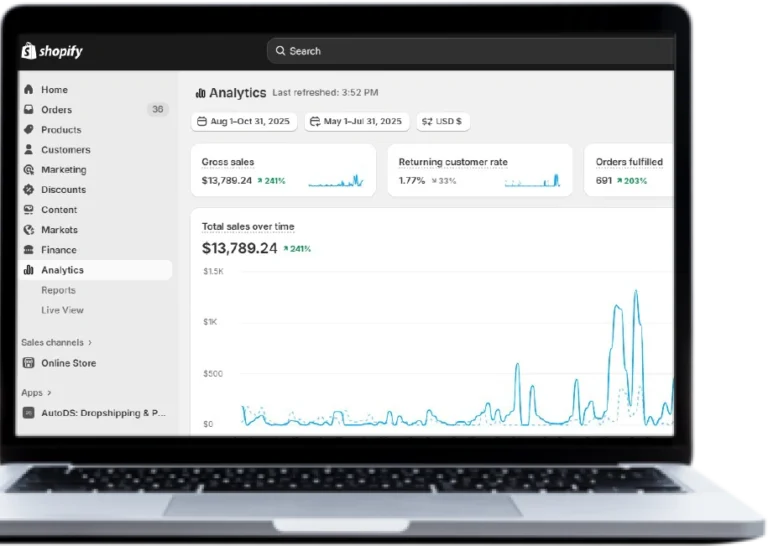Open Orders via its inbox icon
The width and height of the screenshot is (768, 546).
(x=29, y=110)
